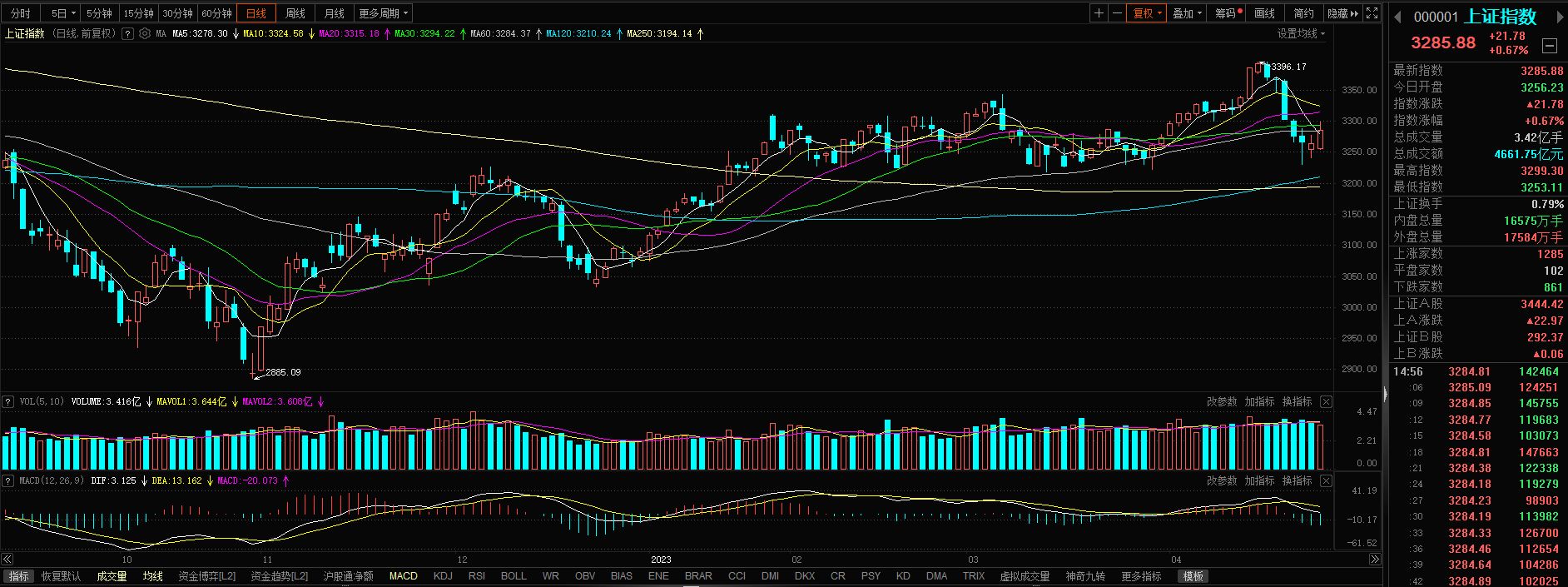Open moving average settings gear icon
This screenshot has width=1568, height=587.
[145, 34]
